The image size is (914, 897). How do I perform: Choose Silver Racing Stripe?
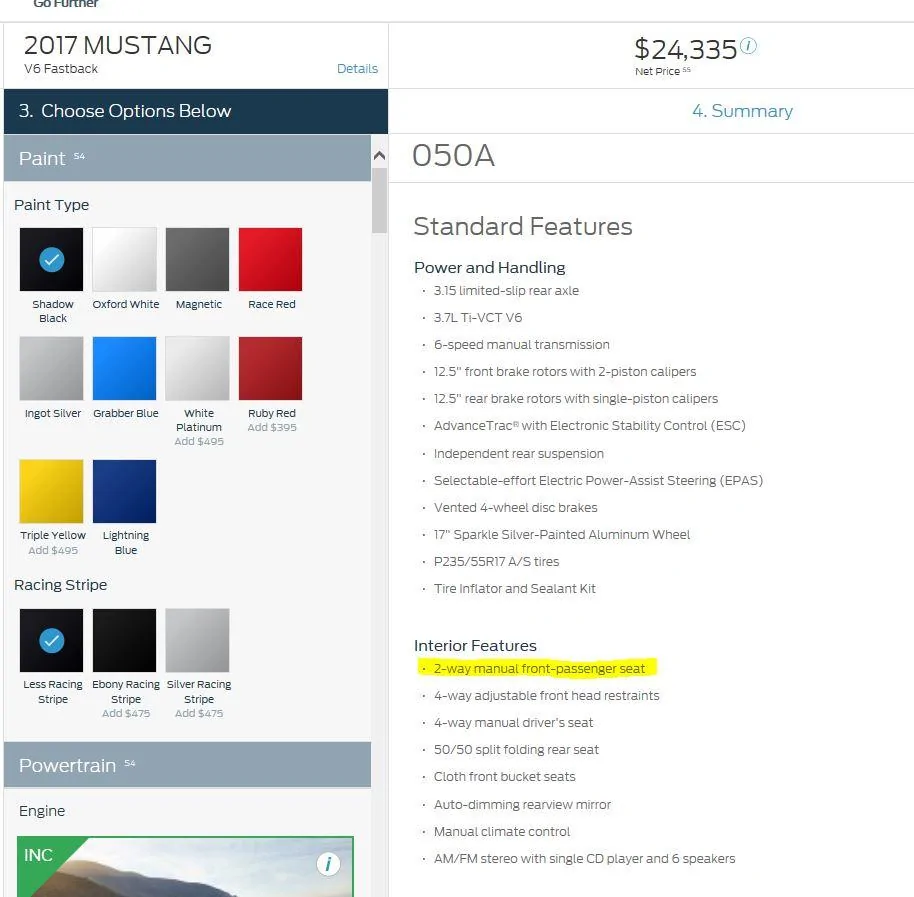click(x=197, y=641)
